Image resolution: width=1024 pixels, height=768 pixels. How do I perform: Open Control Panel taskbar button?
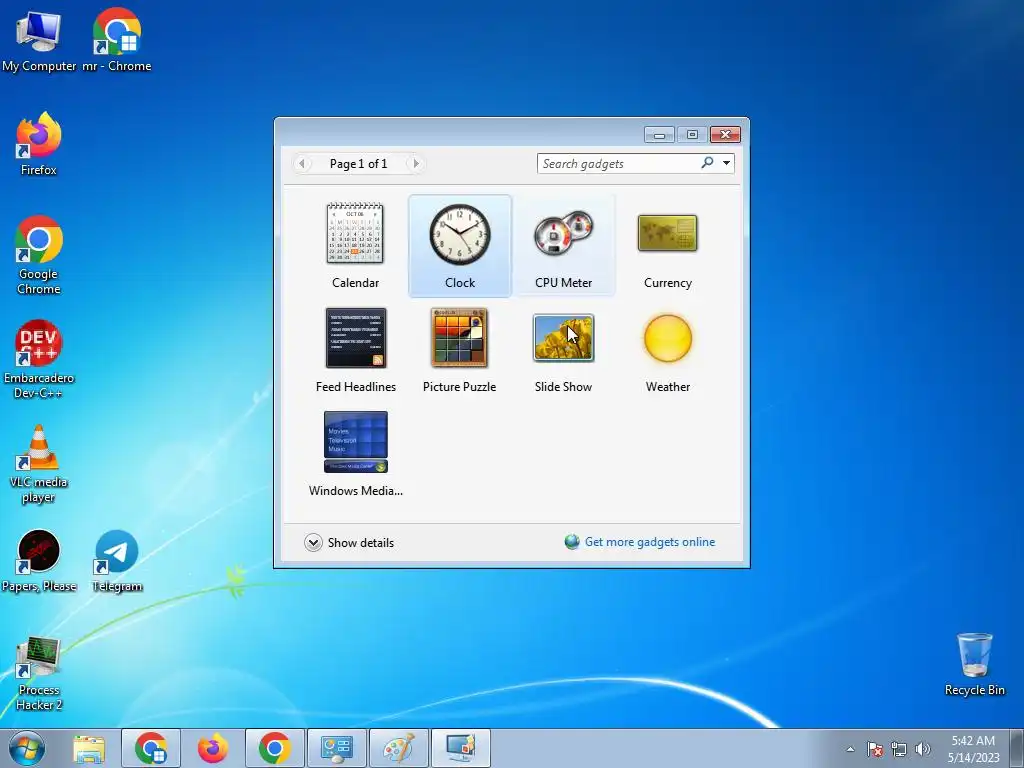click(x=337, y=748)
